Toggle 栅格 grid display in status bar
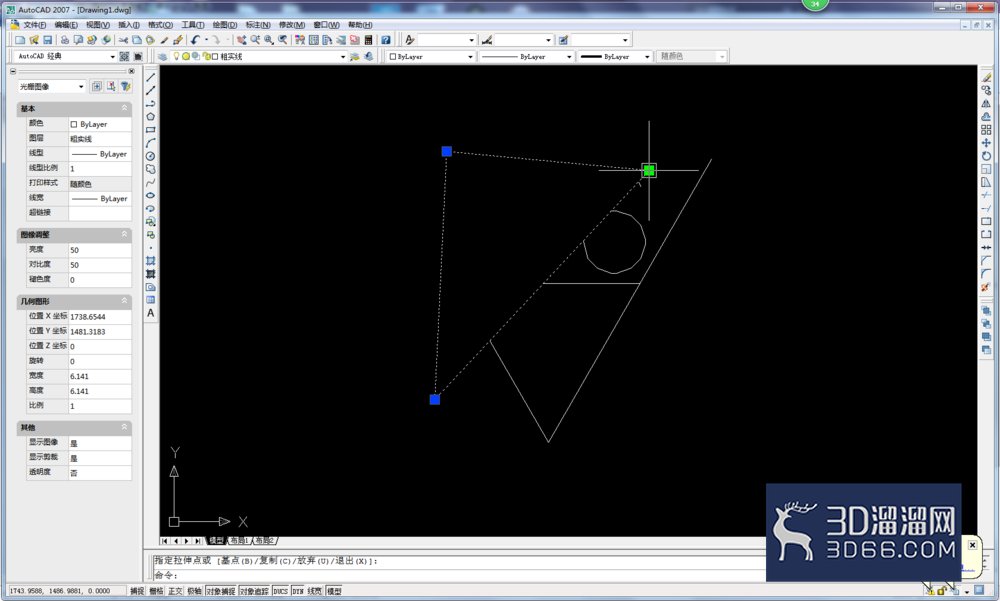This screenshot has width=1000, height=601. (156, 591)
